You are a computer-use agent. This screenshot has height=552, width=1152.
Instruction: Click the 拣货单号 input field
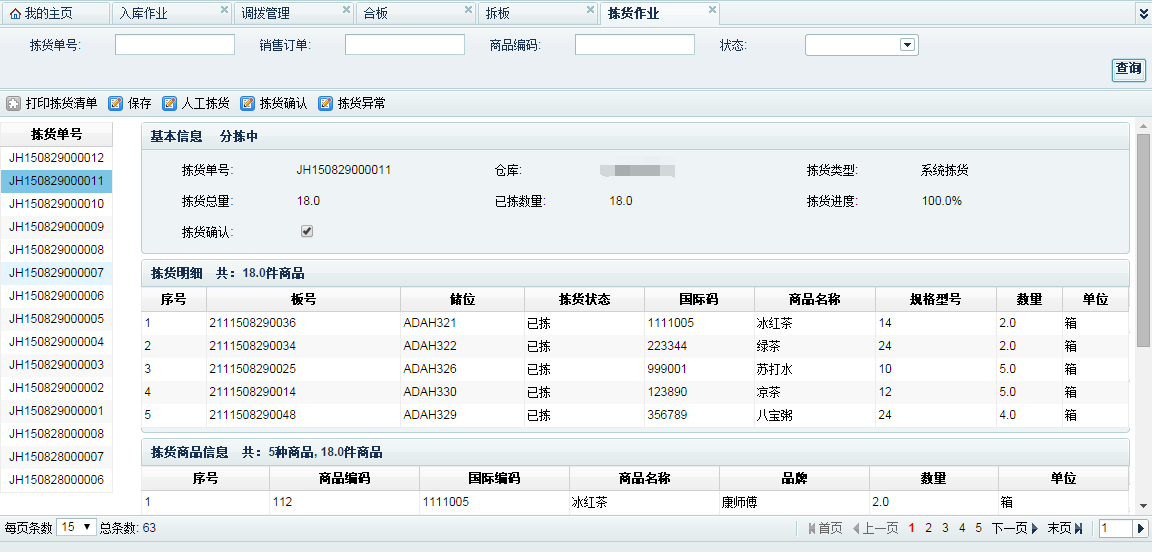175,45
